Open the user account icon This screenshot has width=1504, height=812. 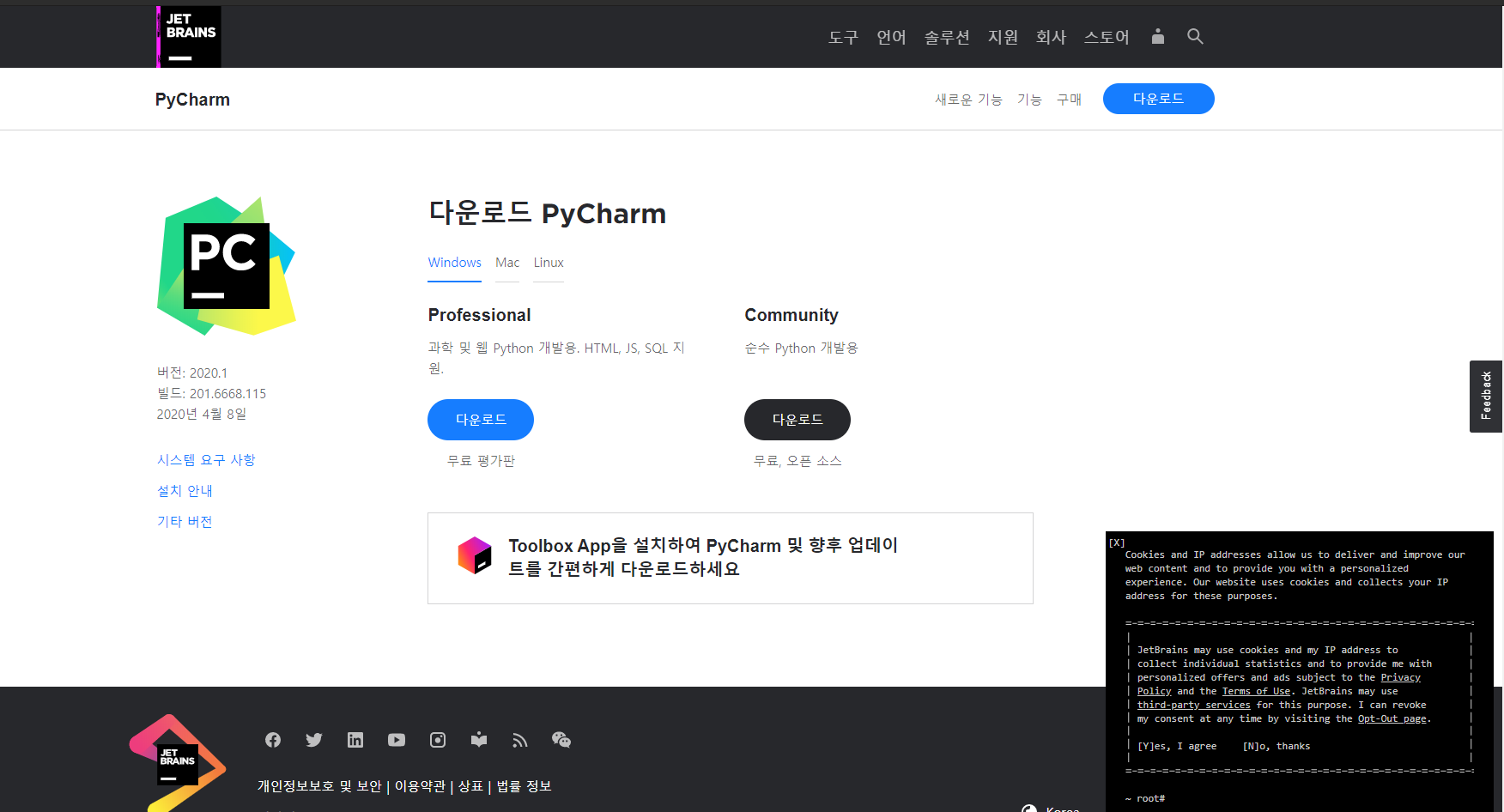coord(1157,36)
